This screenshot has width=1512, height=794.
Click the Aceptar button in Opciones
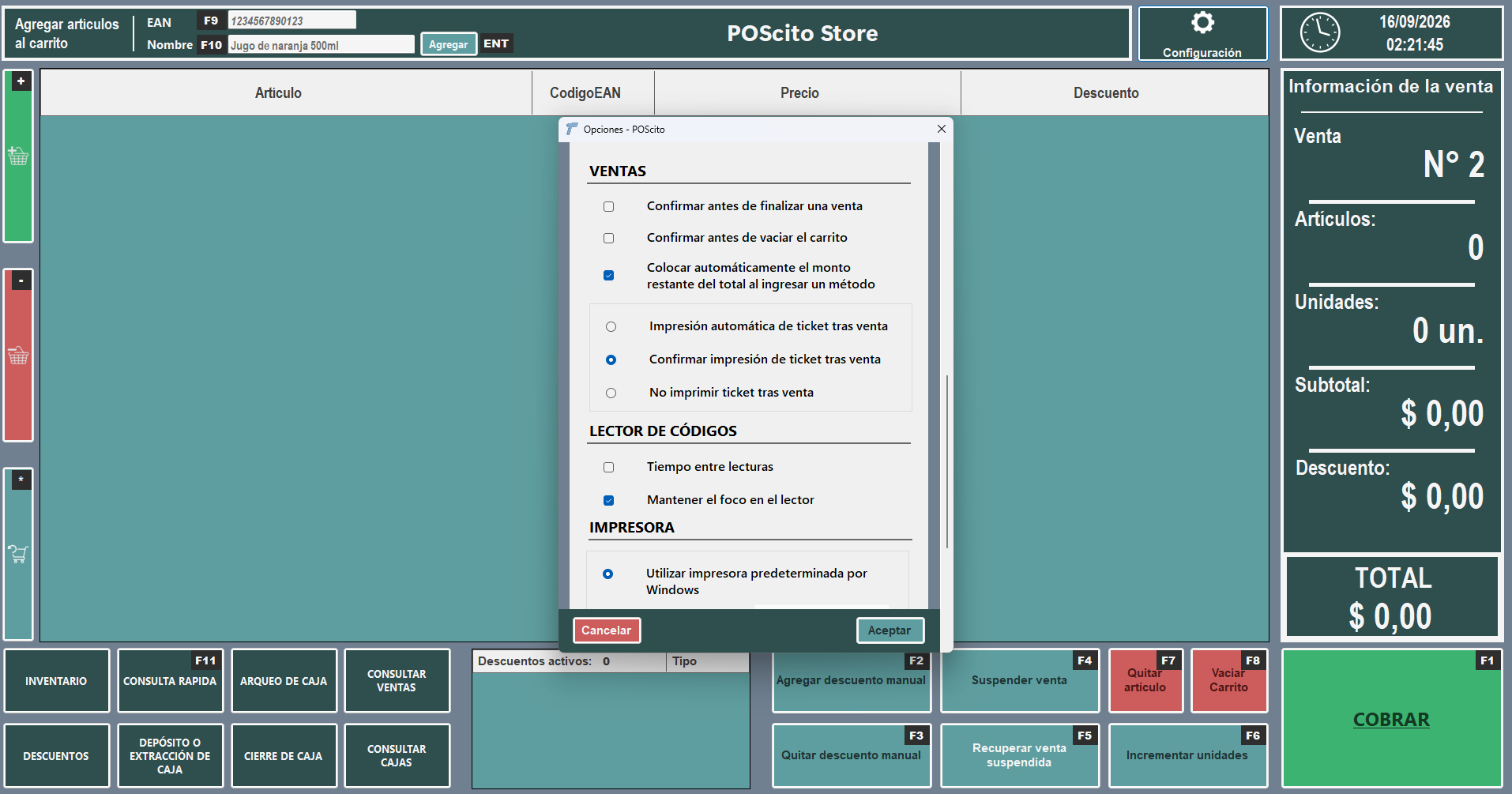[890, 630]
